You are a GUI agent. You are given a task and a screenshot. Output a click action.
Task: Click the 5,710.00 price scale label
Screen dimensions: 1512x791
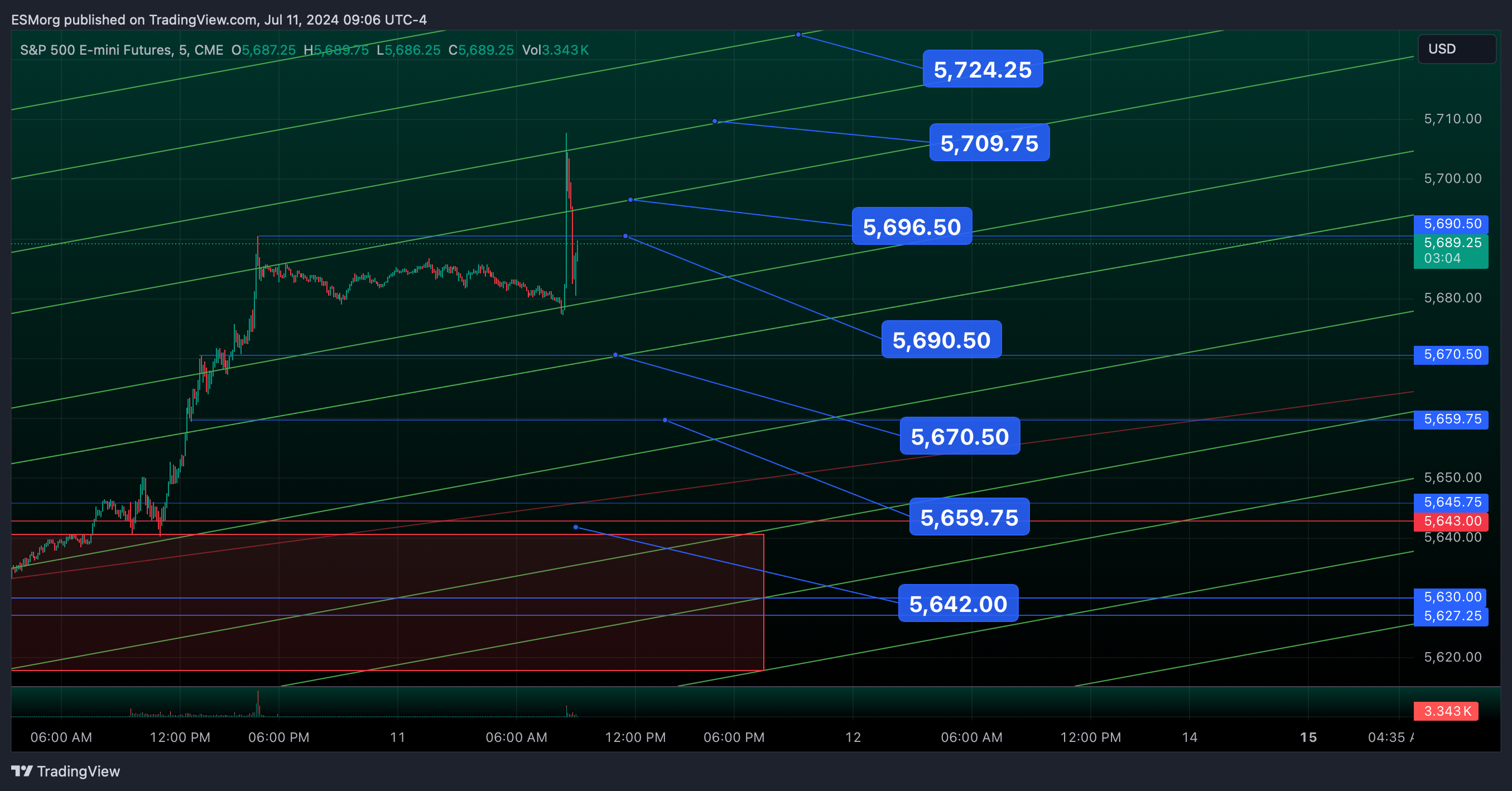[1453, 119]
